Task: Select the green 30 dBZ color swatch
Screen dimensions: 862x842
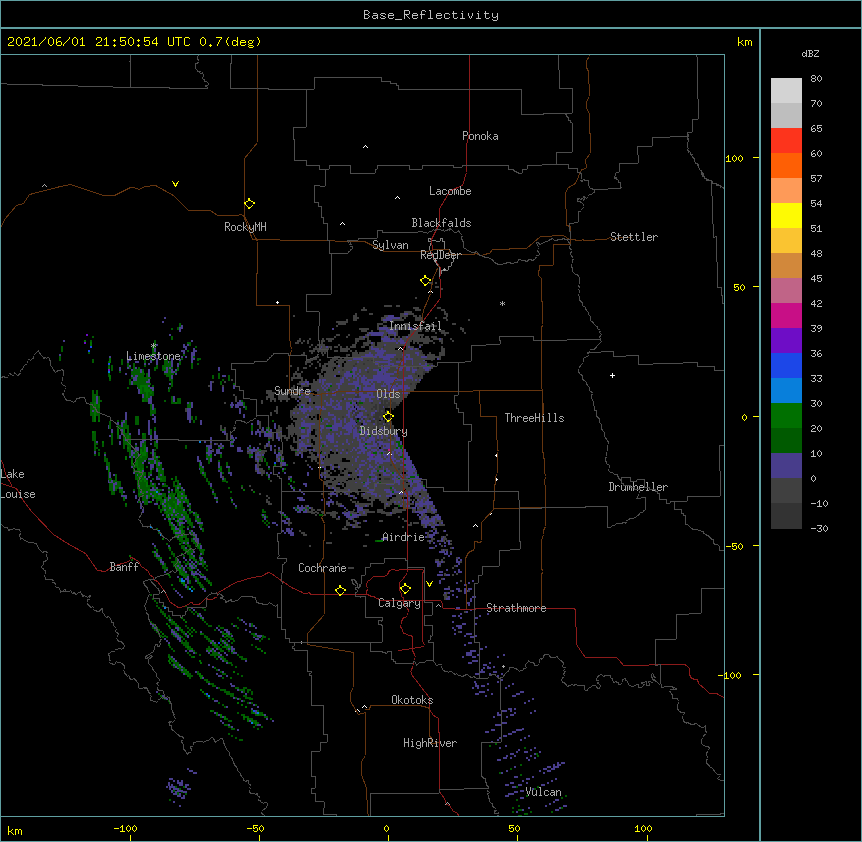Action: tap(786, 416)
